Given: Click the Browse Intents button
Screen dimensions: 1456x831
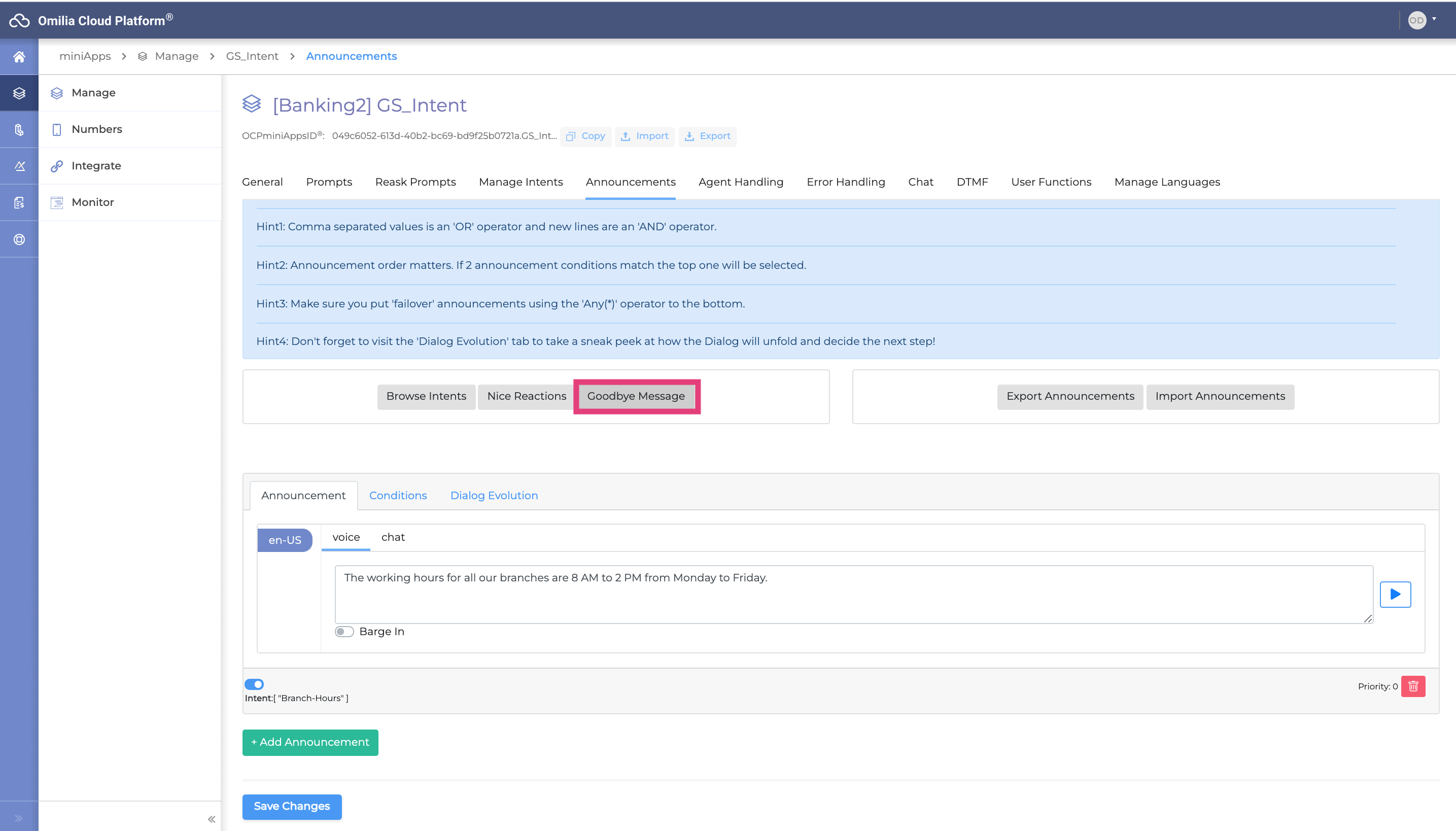Looking at the screenshot, I should click(426, 396).
